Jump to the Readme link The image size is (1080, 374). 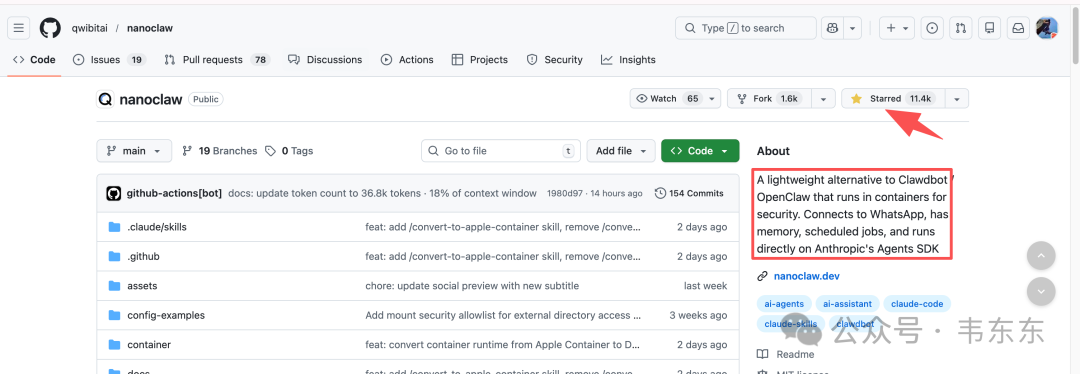(x=785, y=354)
